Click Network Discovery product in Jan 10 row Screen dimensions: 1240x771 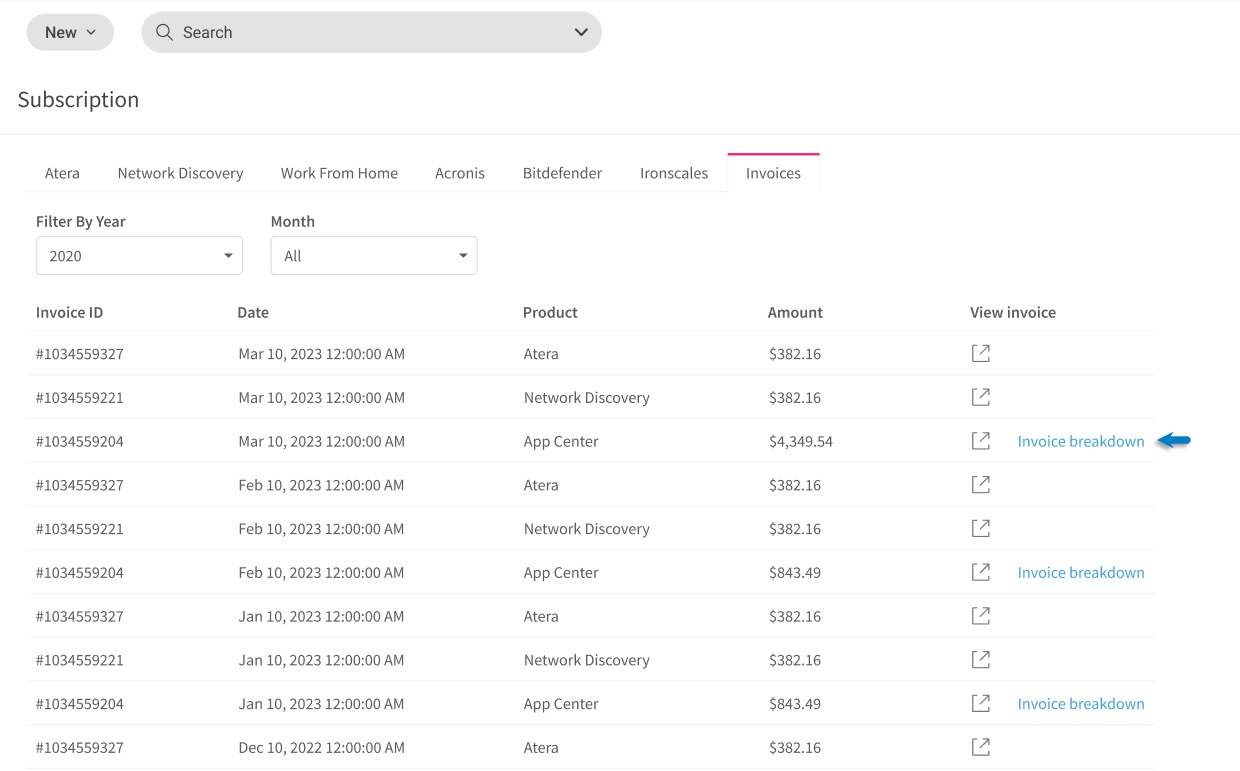(x=587, y=660)
